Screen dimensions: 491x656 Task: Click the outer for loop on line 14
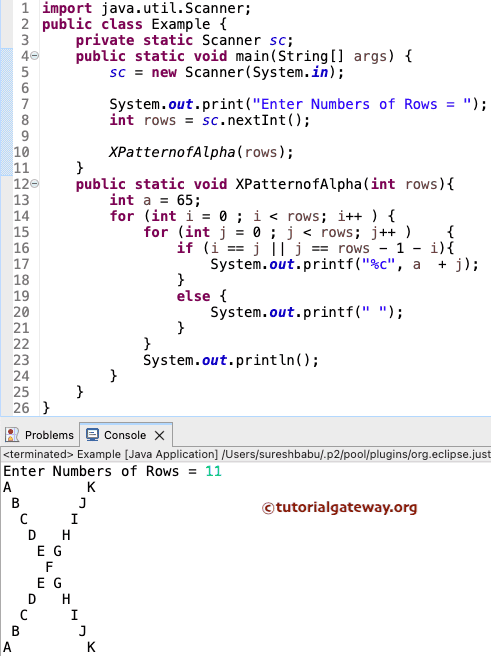(252, 216)
